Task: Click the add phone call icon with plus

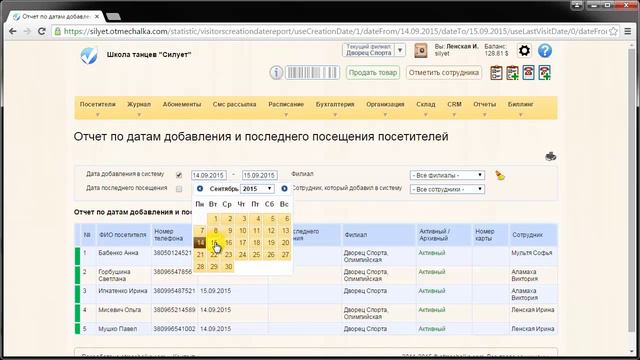Action: click(544, 73)
